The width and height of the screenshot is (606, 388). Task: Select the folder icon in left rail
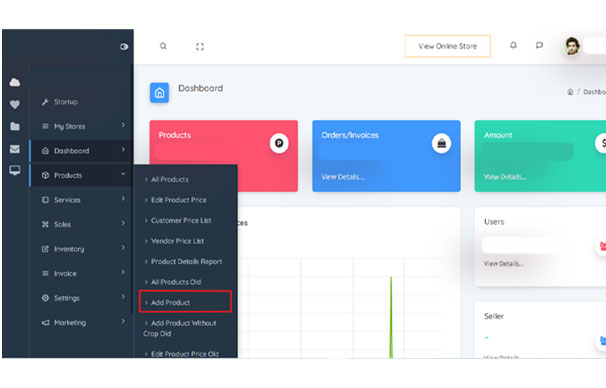click(15, 126)
